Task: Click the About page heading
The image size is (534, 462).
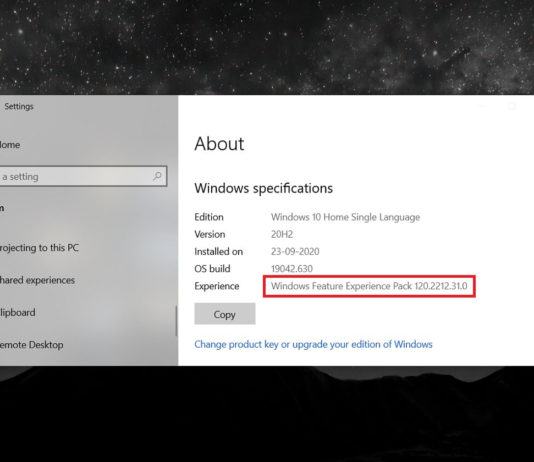Action: click(219, 144)
